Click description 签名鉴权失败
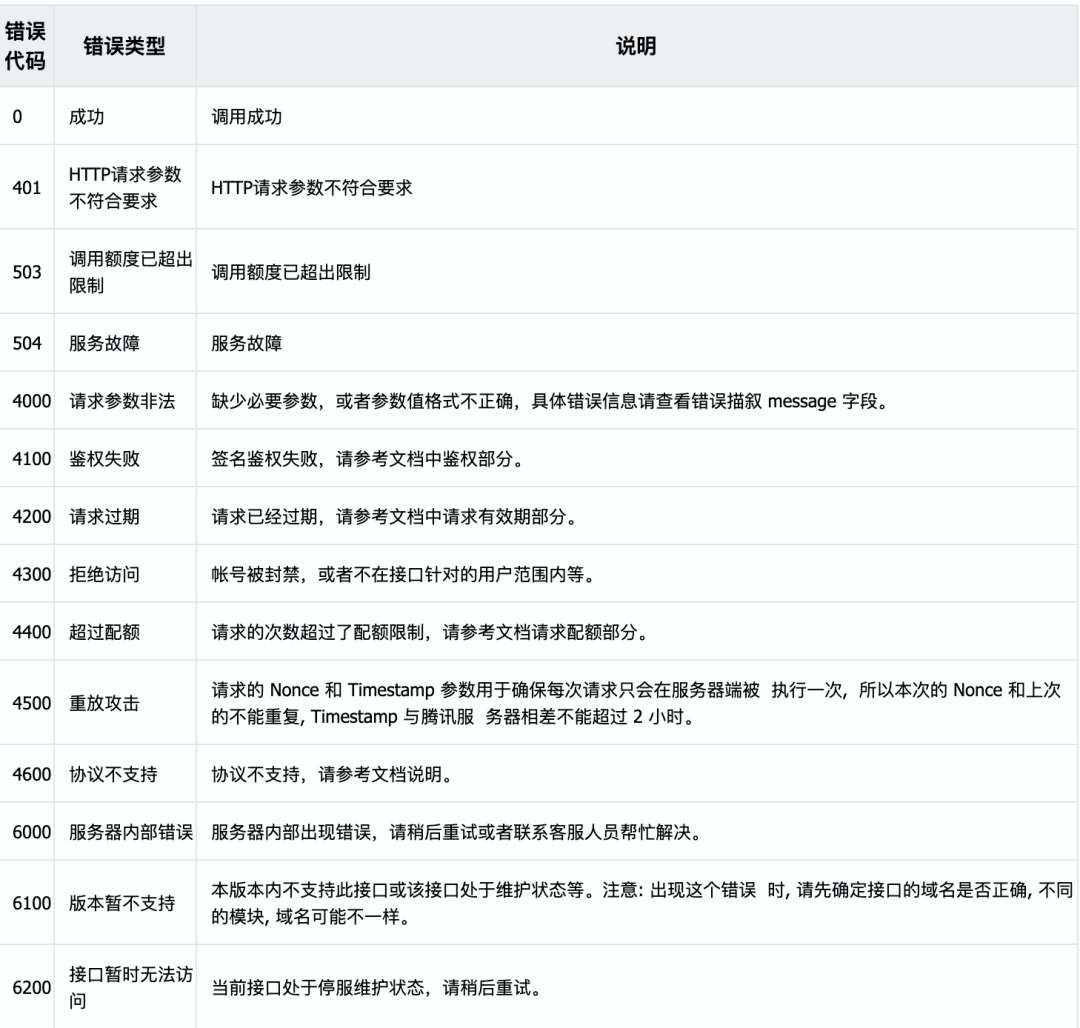 [368, 459]
